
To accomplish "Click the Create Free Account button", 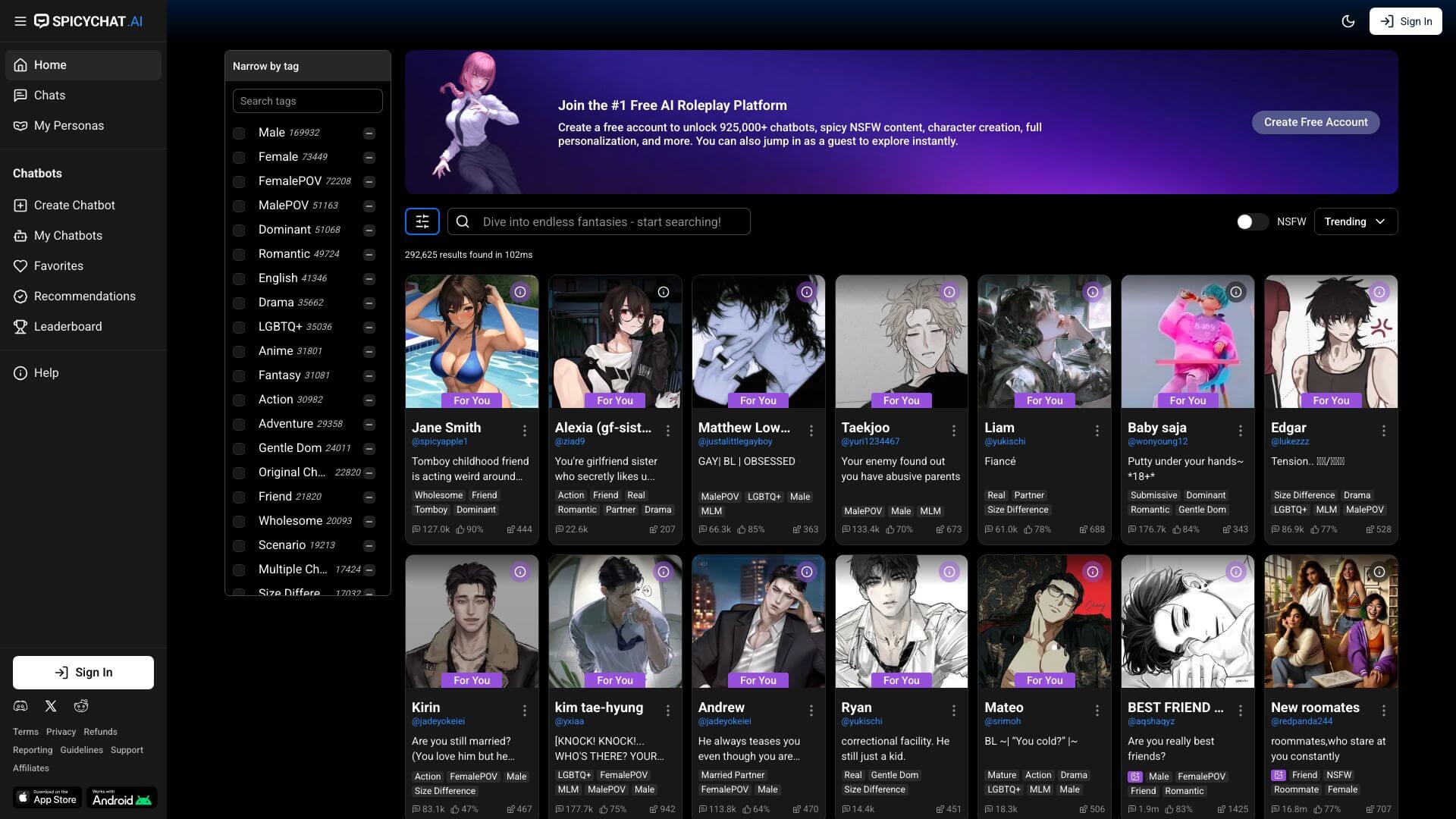I will tap(1316, 122).
